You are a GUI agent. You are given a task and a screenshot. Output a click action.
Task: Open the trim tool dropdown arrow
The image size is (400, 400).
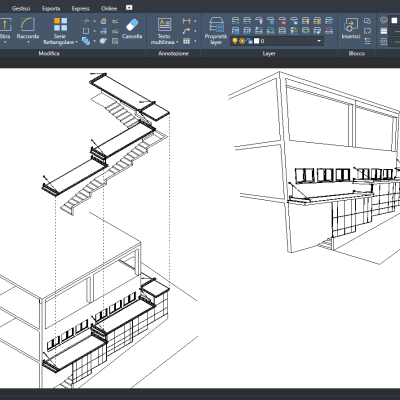tap(94, 21)
